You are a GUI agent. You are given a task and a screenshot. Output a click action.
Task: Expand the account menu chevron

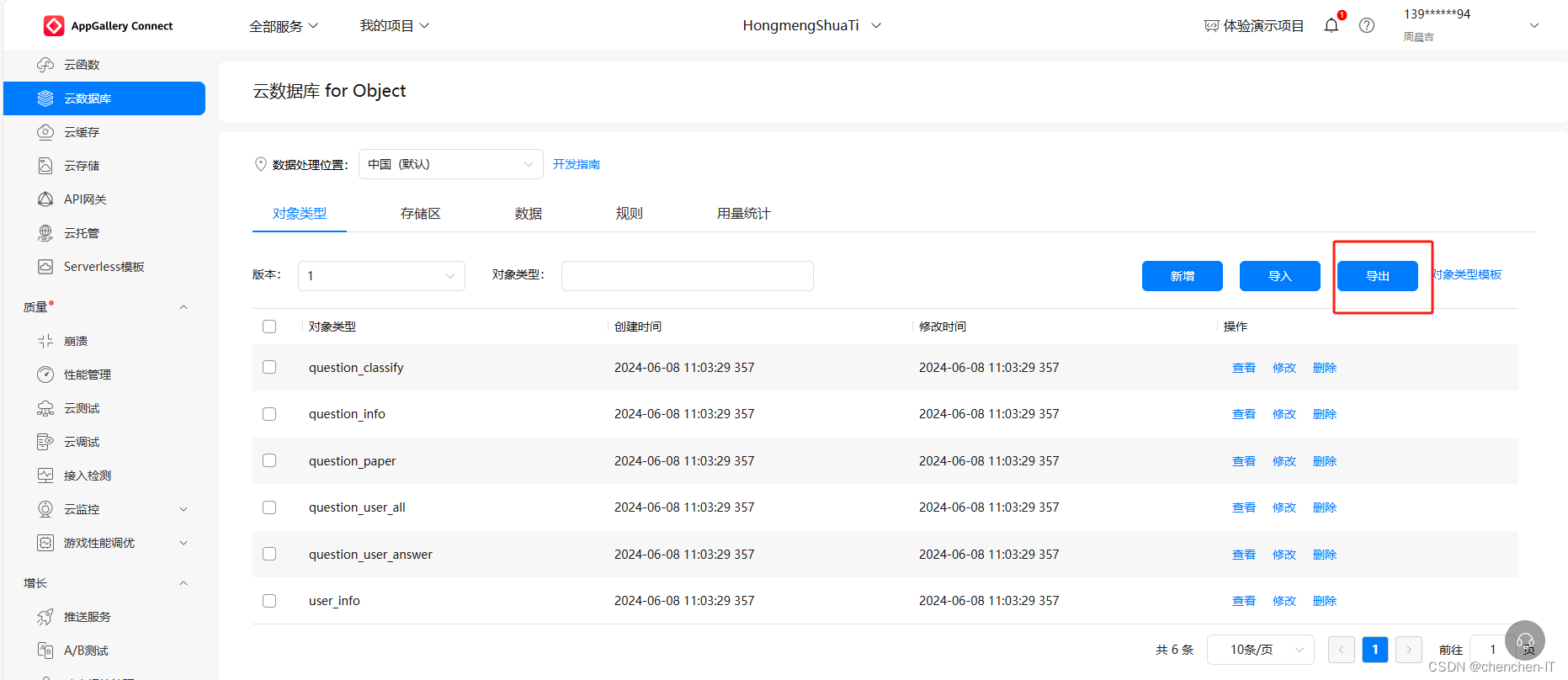tap(1534, 25)
